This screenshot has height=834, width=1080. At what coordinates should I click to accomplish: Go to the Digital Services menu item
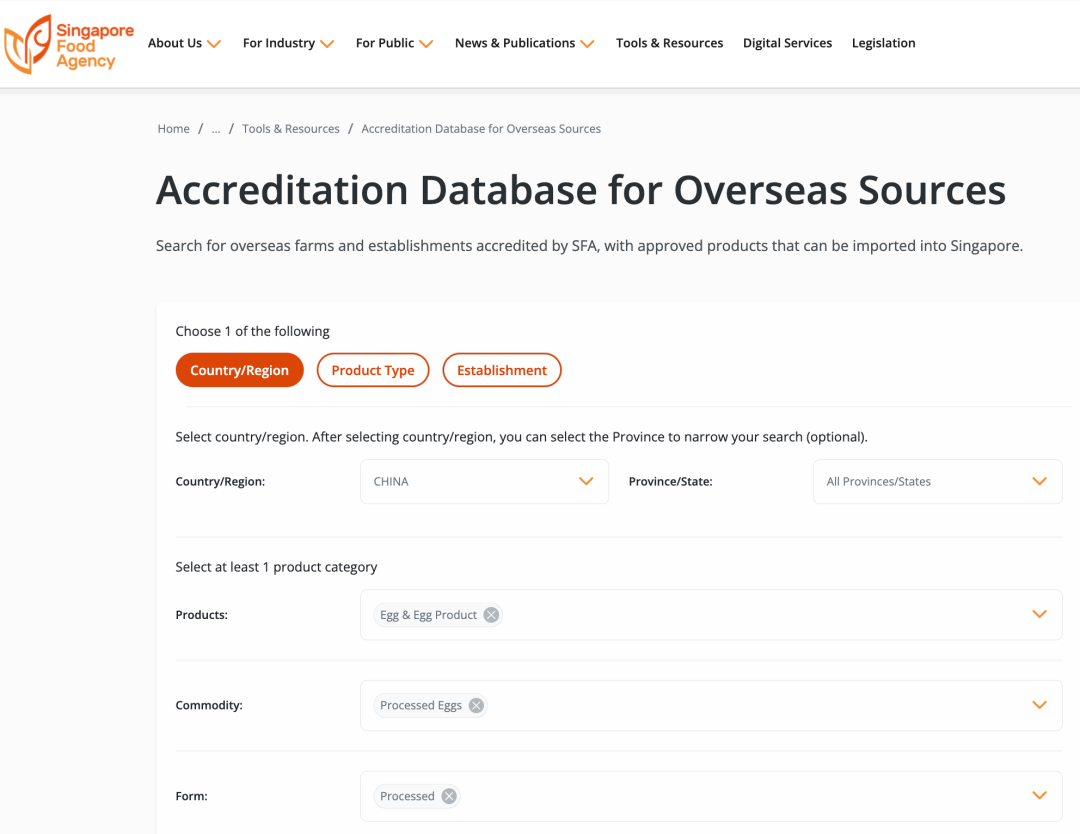pyautogui.click(x=787, y=43)
